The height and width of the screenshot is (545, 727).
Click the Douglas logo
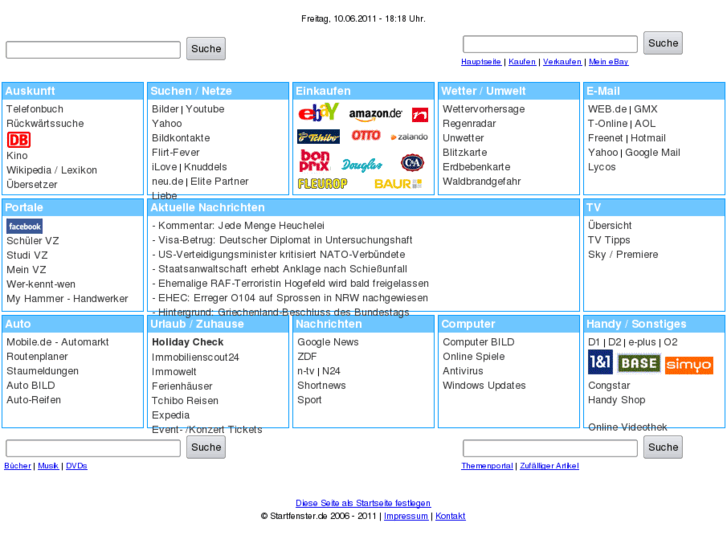tap(362, 164)
